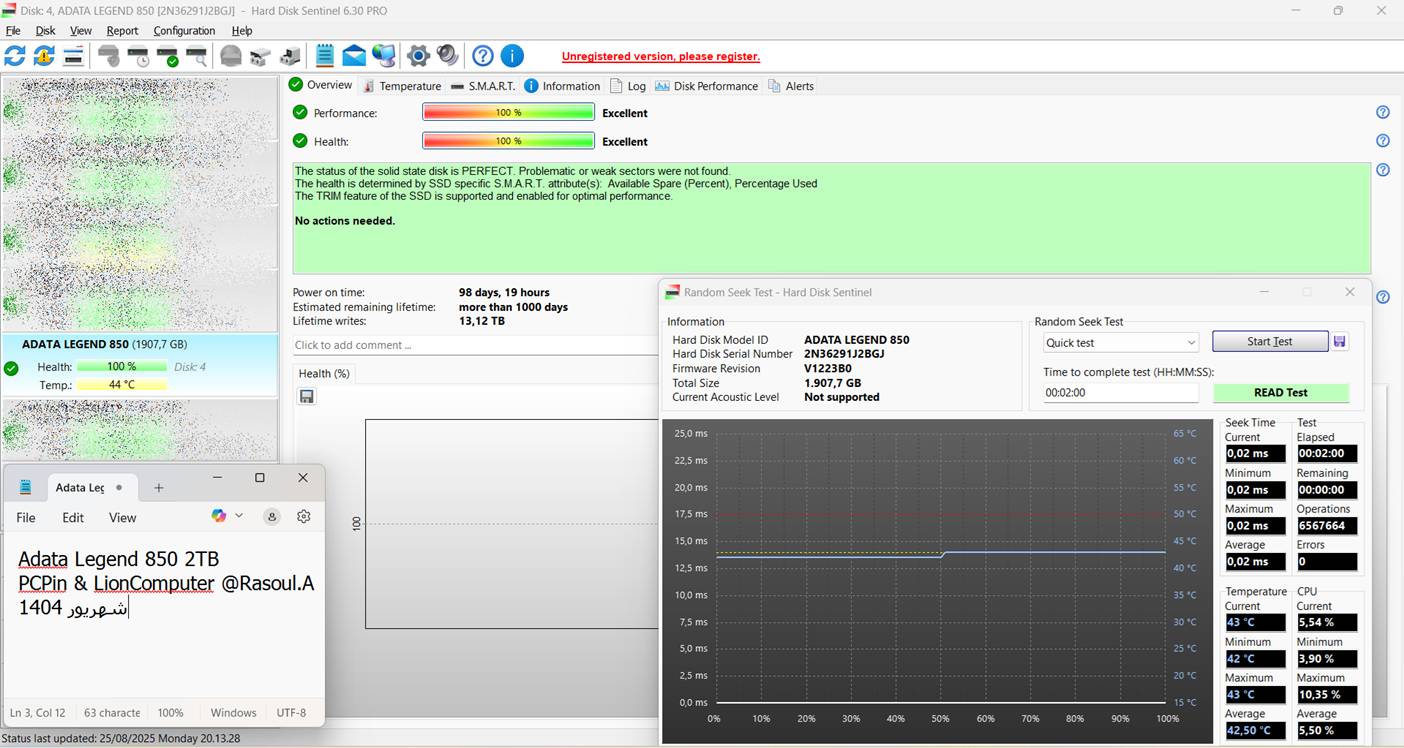1404x748 pixels.
Task: Switch to the Alerts tab
Action: click(791, 86)
